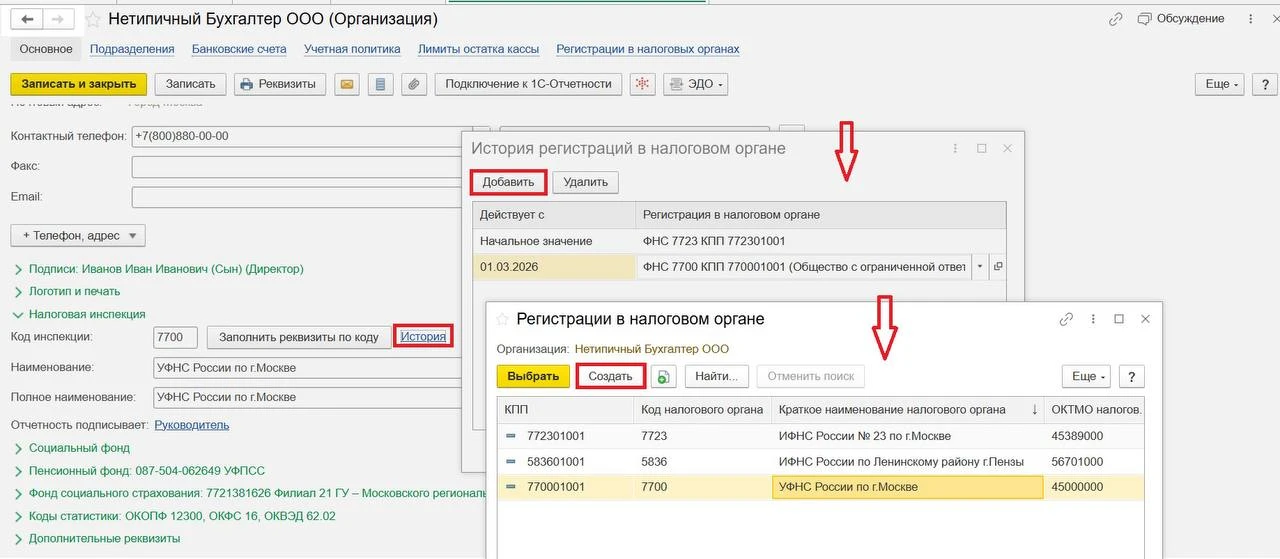Click the document list icon in toolbar

(380, 84)
